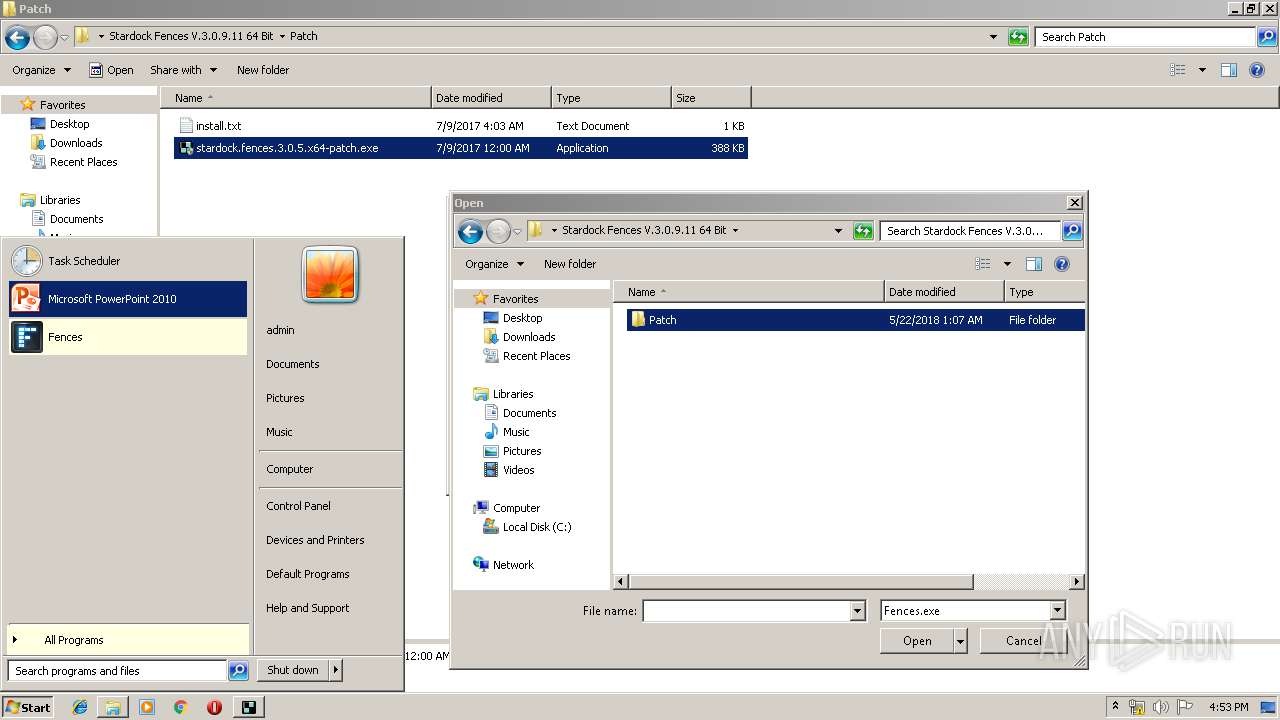Viewport: 1280px width, 720px height.
Task: Click Search programs and files box
Action: [117, 671]
